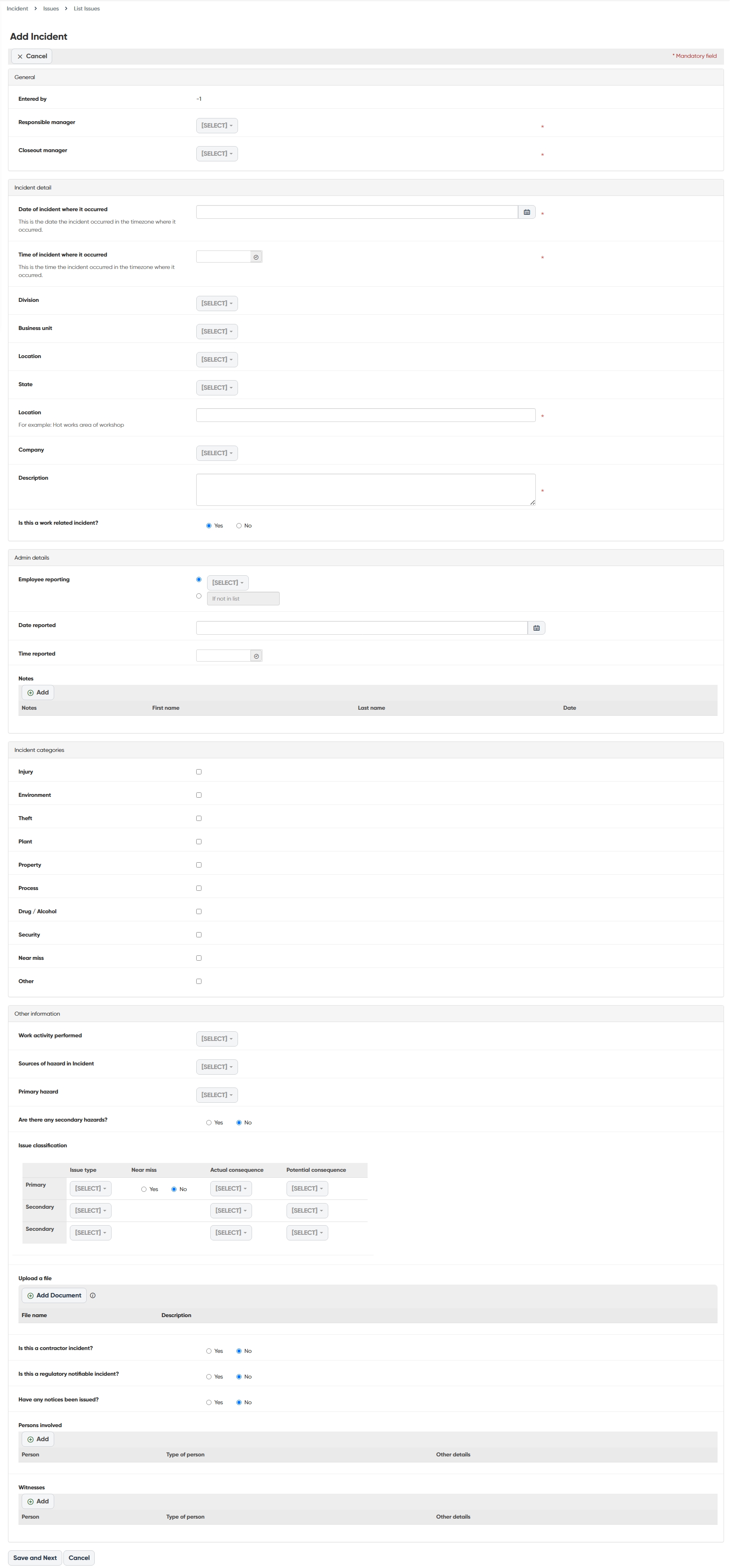730x1568 pixels.
Task: Tick the Near miss category checkbox
Action: (199, 958)
